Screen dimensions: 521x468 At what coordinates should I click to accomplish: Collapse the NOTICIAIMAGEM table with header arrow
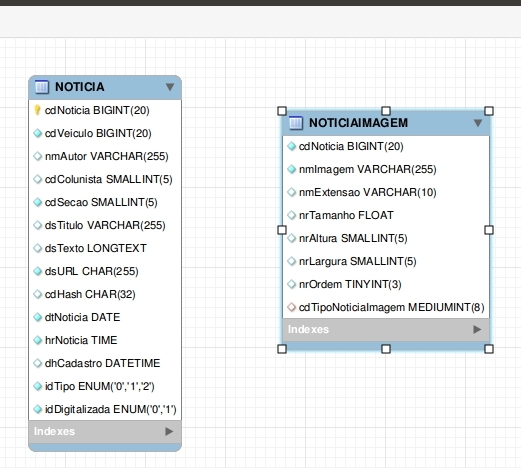click(x=478, y=123)
